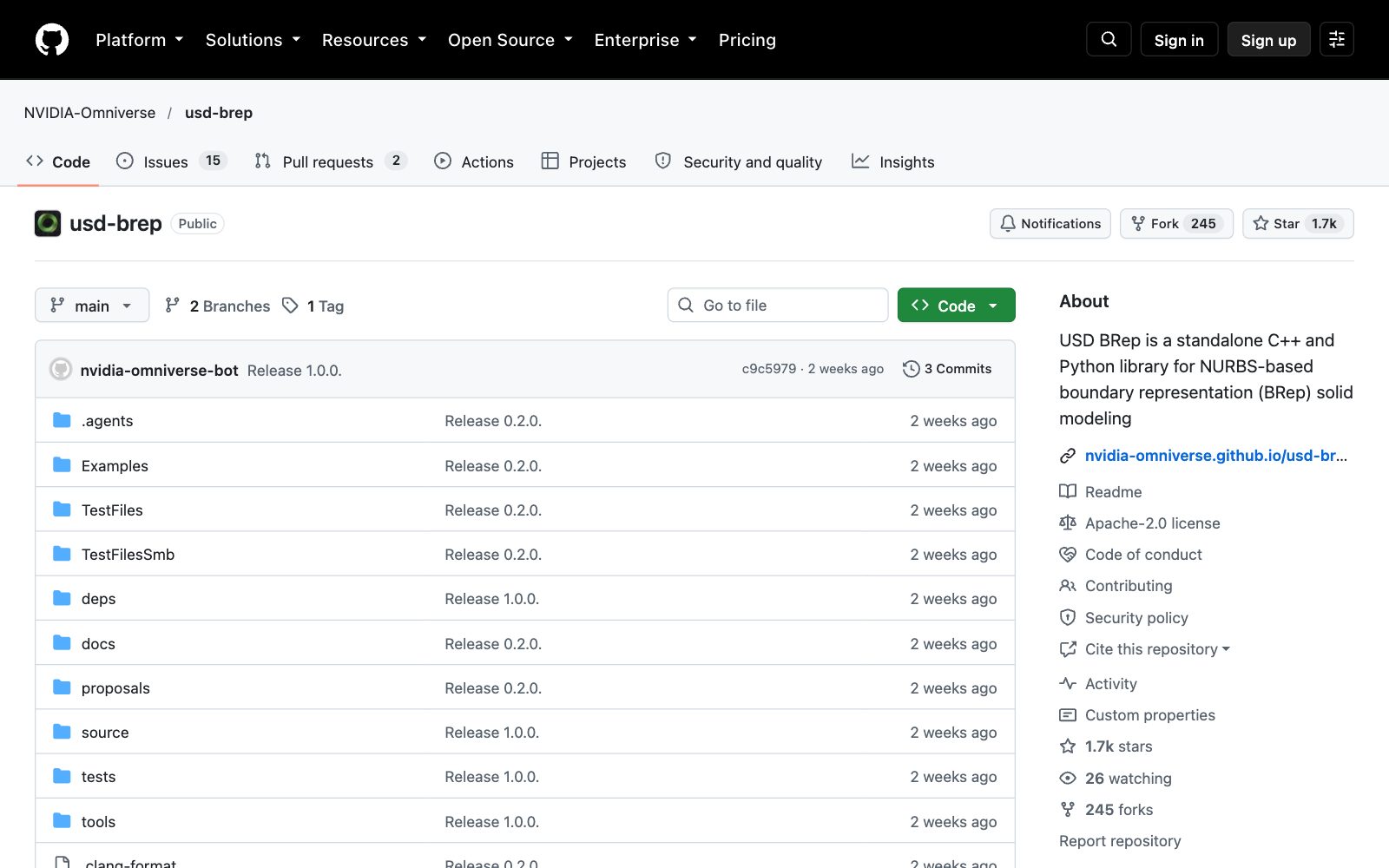Viewport: 1389px width, 868px height.
Task: Expand the Open Source header menu
Action: tap(510, 40)
